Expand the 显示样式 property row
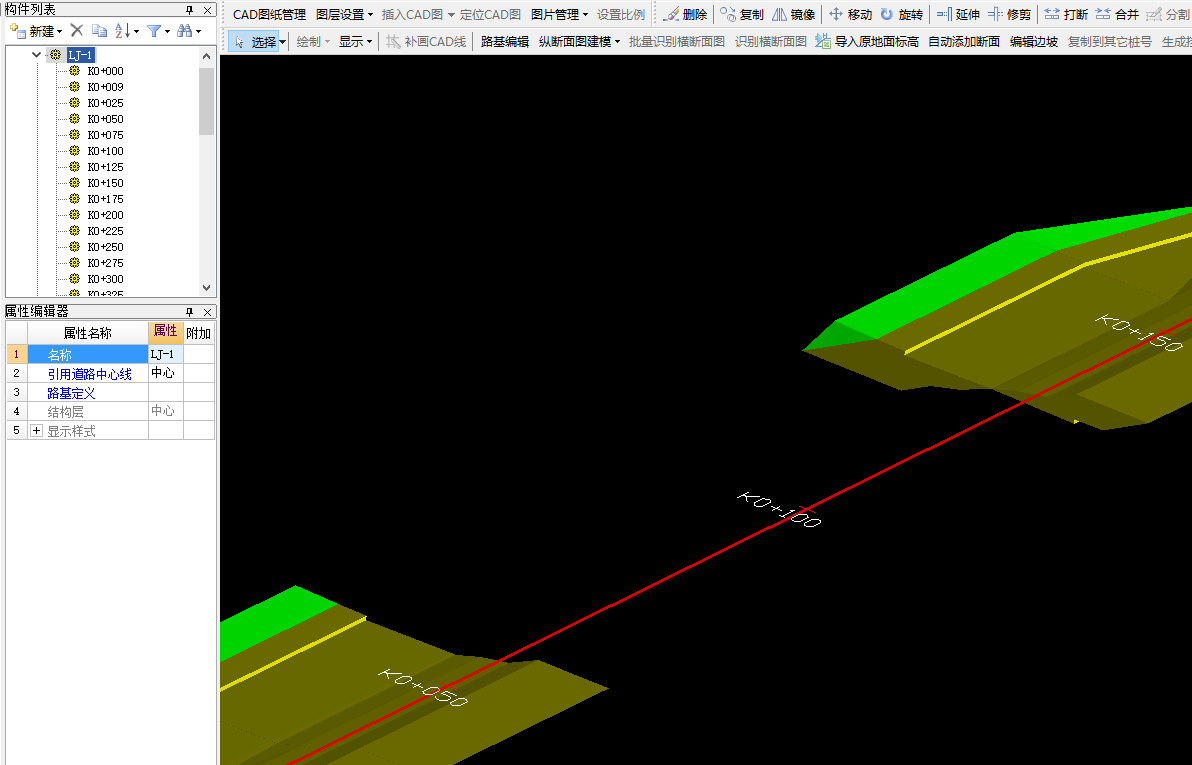Screen dimensions: 1192x765 coord(37,431)
